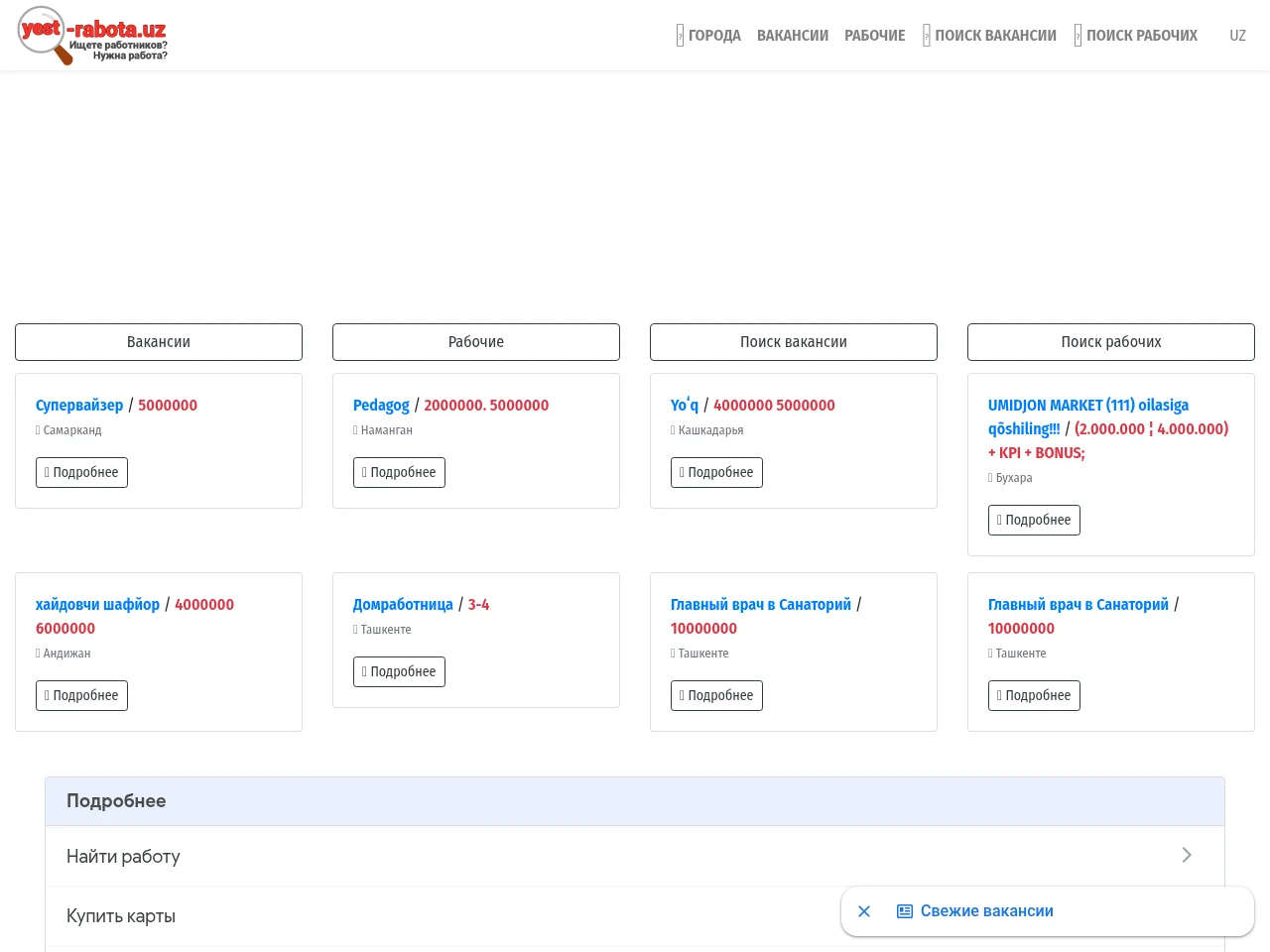Select ПОИСК РАБОЧИХ in top navigation
The width and height of the screenshot is (1270, 952).
1136,36
